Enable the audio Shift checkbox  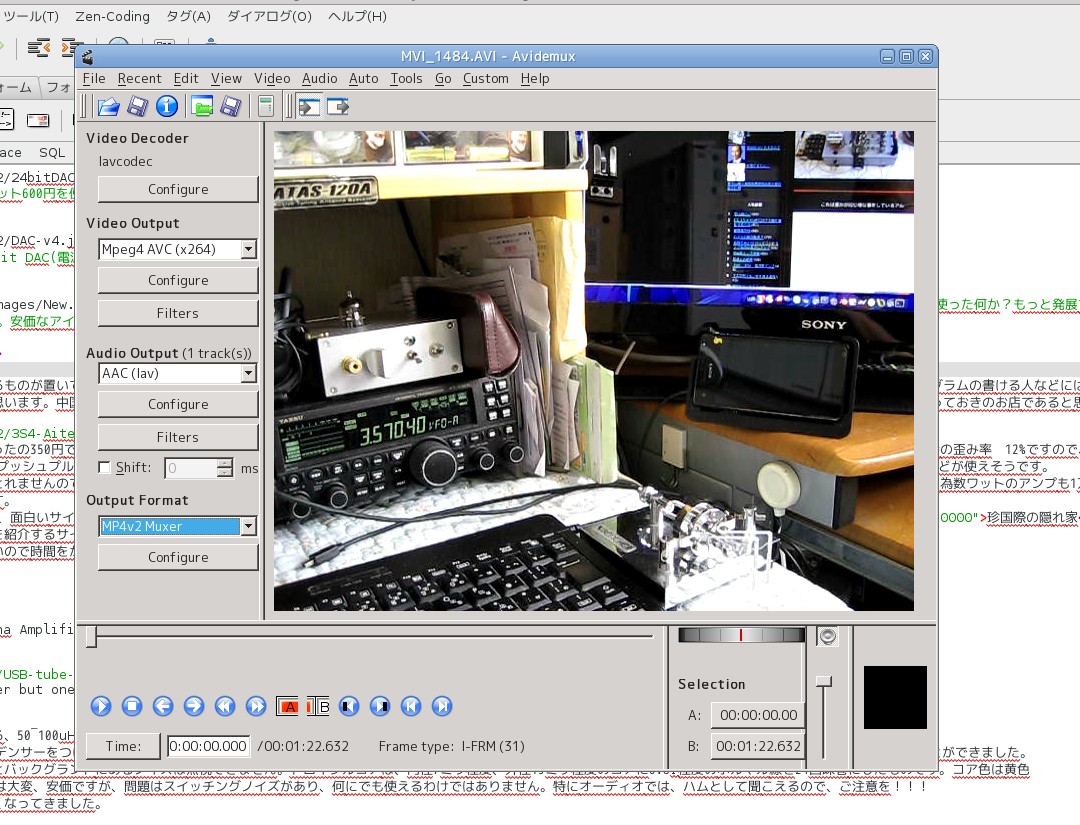pos(104,468)
